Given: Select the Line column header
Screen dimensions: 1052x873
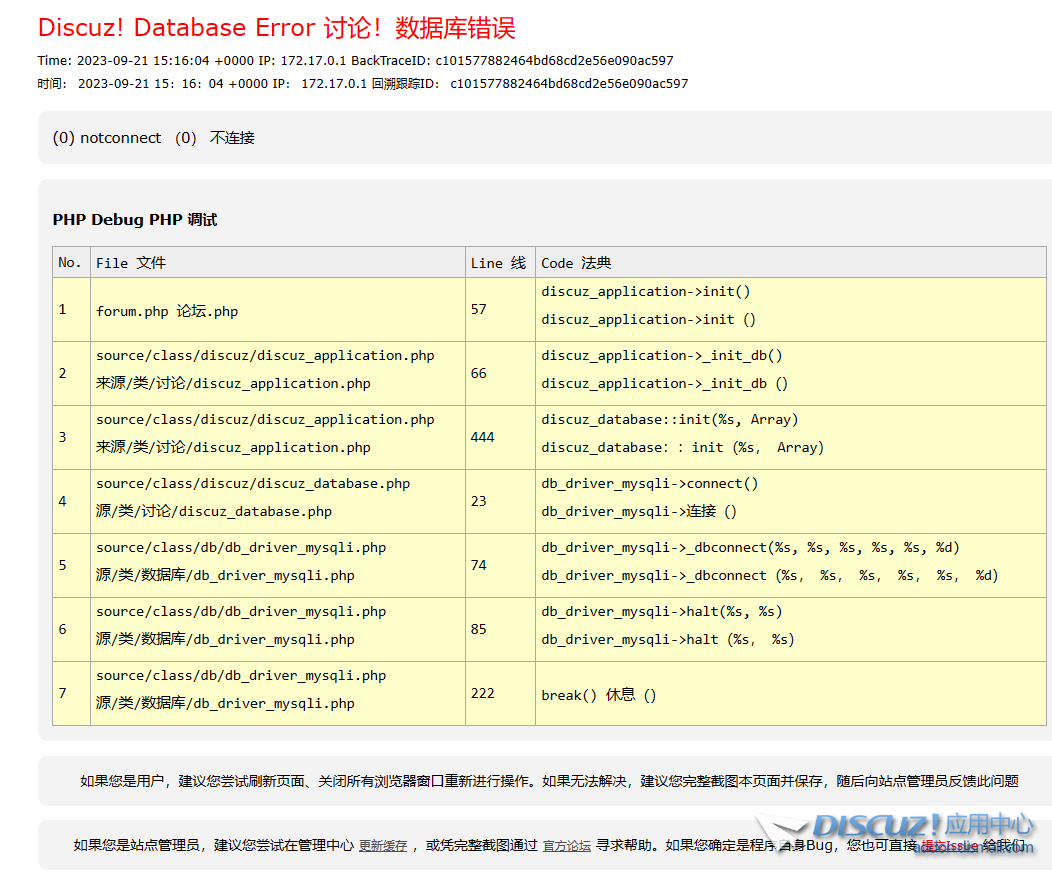Looking at the screenshot, I should (x=498, y=263).
